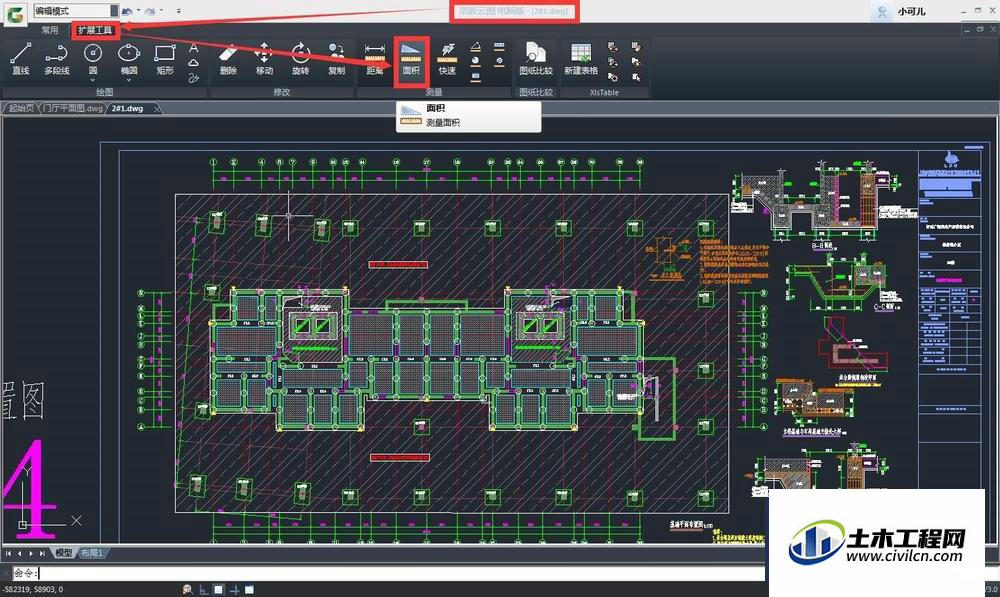Activate the 移动 (move) tool
This screenshot has height=597, width=1000.
(264, 59)
